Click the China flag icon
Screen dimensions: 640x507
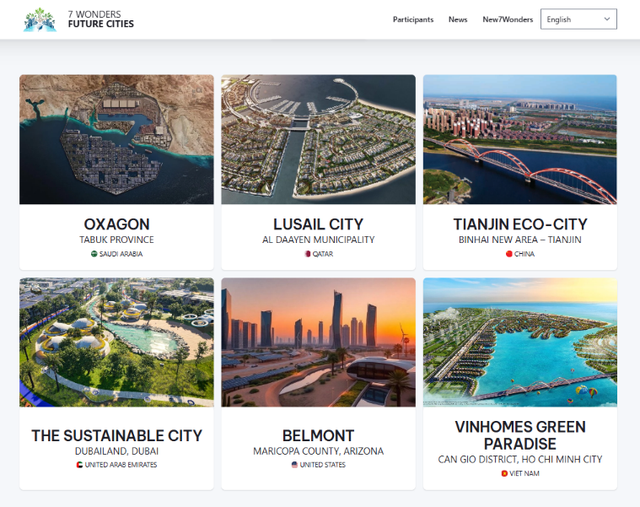(x=509, y=254)
